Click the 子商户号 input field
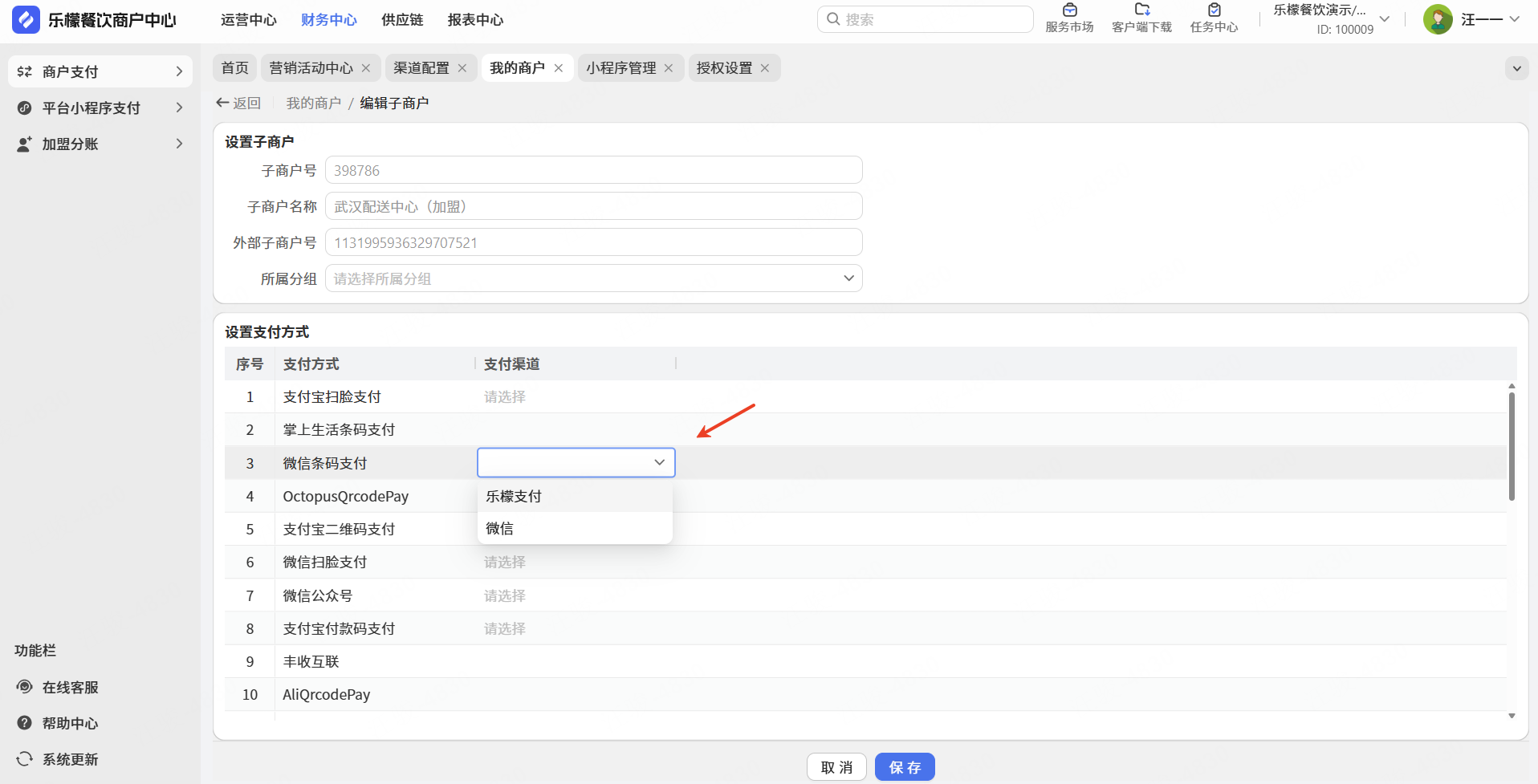Image resolution: width=1538 pixels, height=784 pixels. coord(593,170)
